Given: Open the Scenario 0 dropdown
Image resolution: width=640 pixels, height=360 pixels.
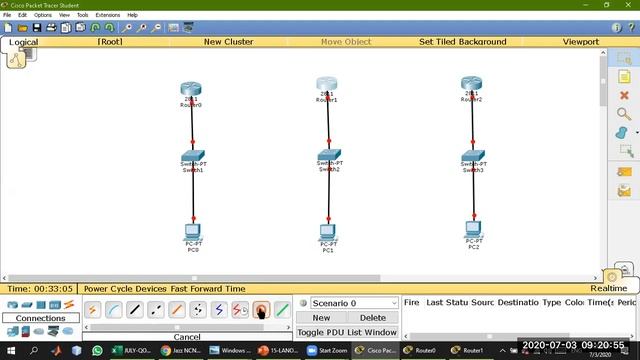Looking at the screenshot, I should click(x=354, y=303).
